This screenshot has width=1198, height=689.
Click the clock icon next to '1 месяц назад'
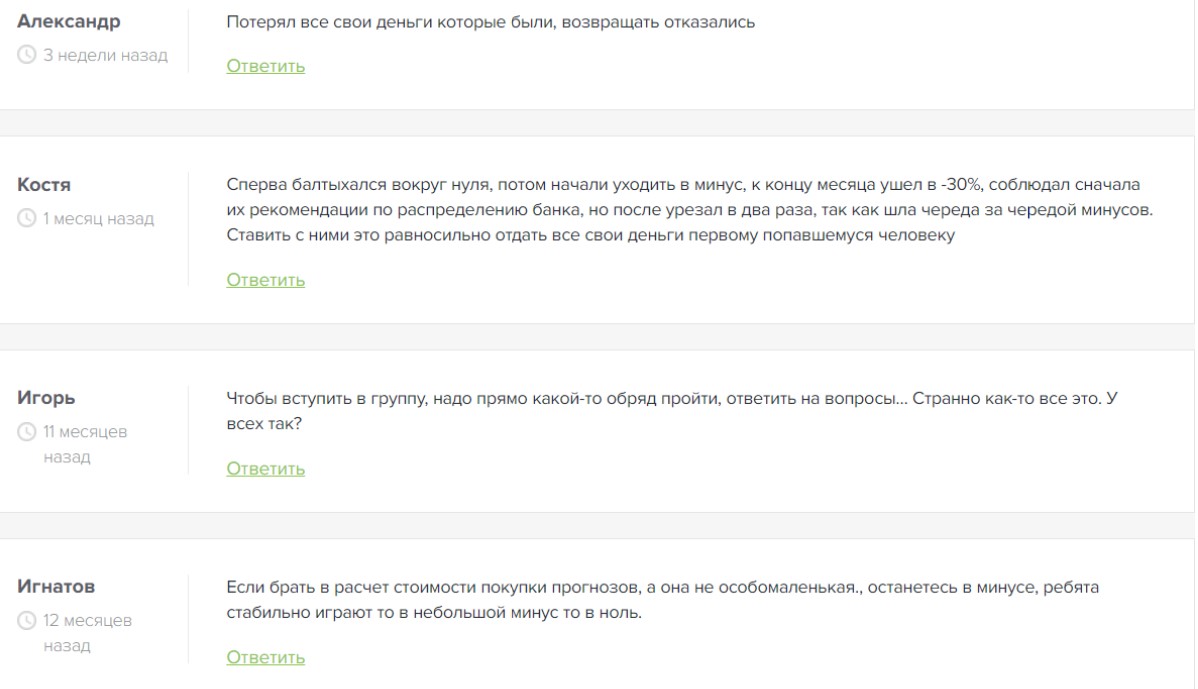click(x=27, y=218)
